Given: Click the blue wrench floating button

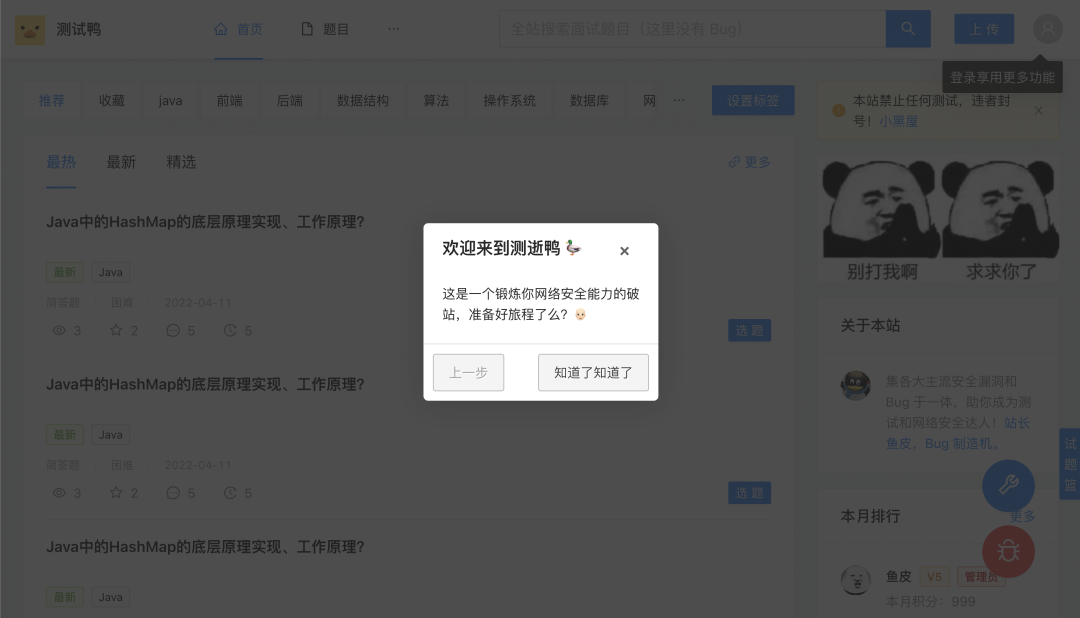Looking at the screenshot, I should (x=1008, y=486).
